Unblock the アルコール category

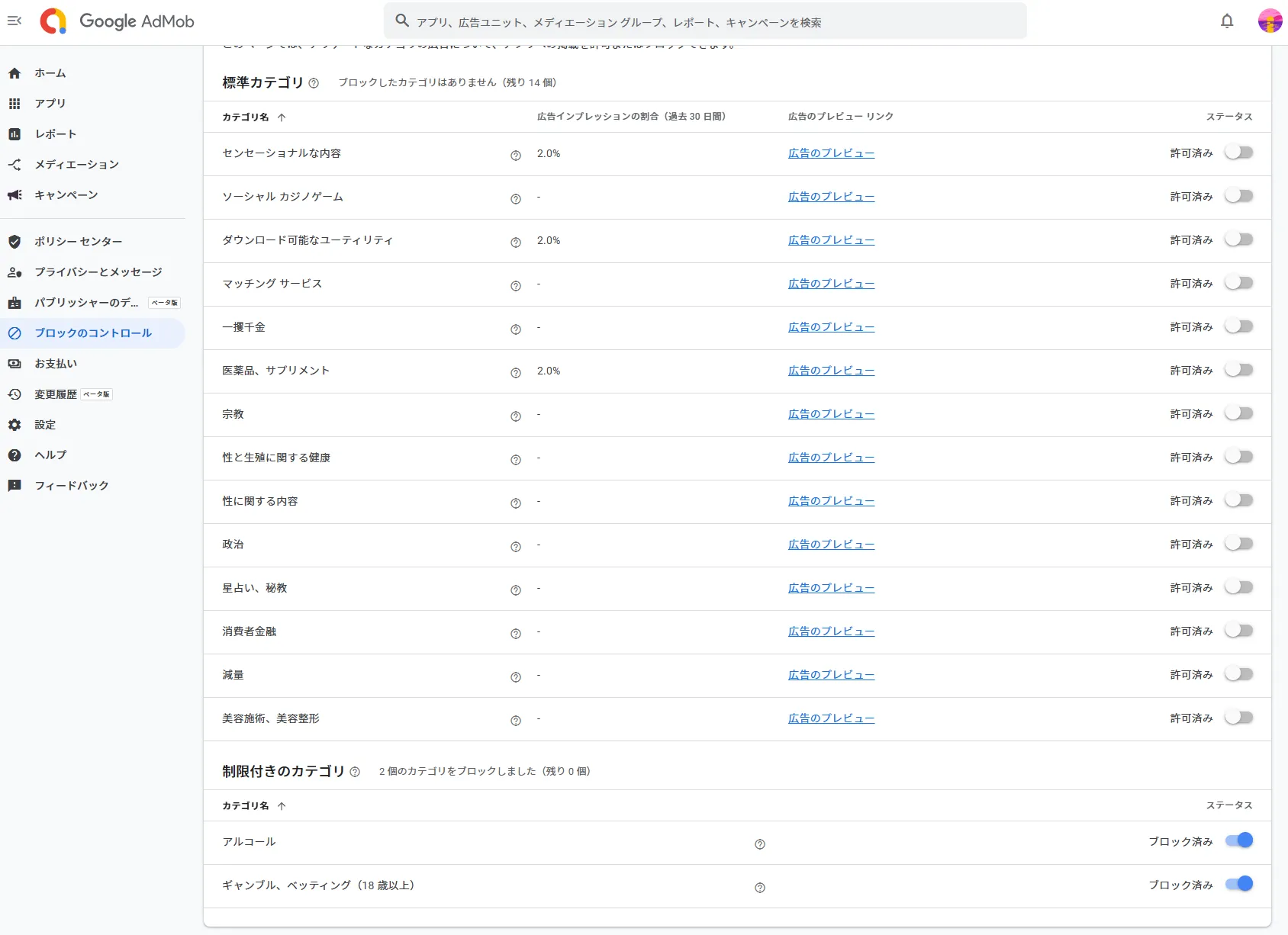[1239, 840]
